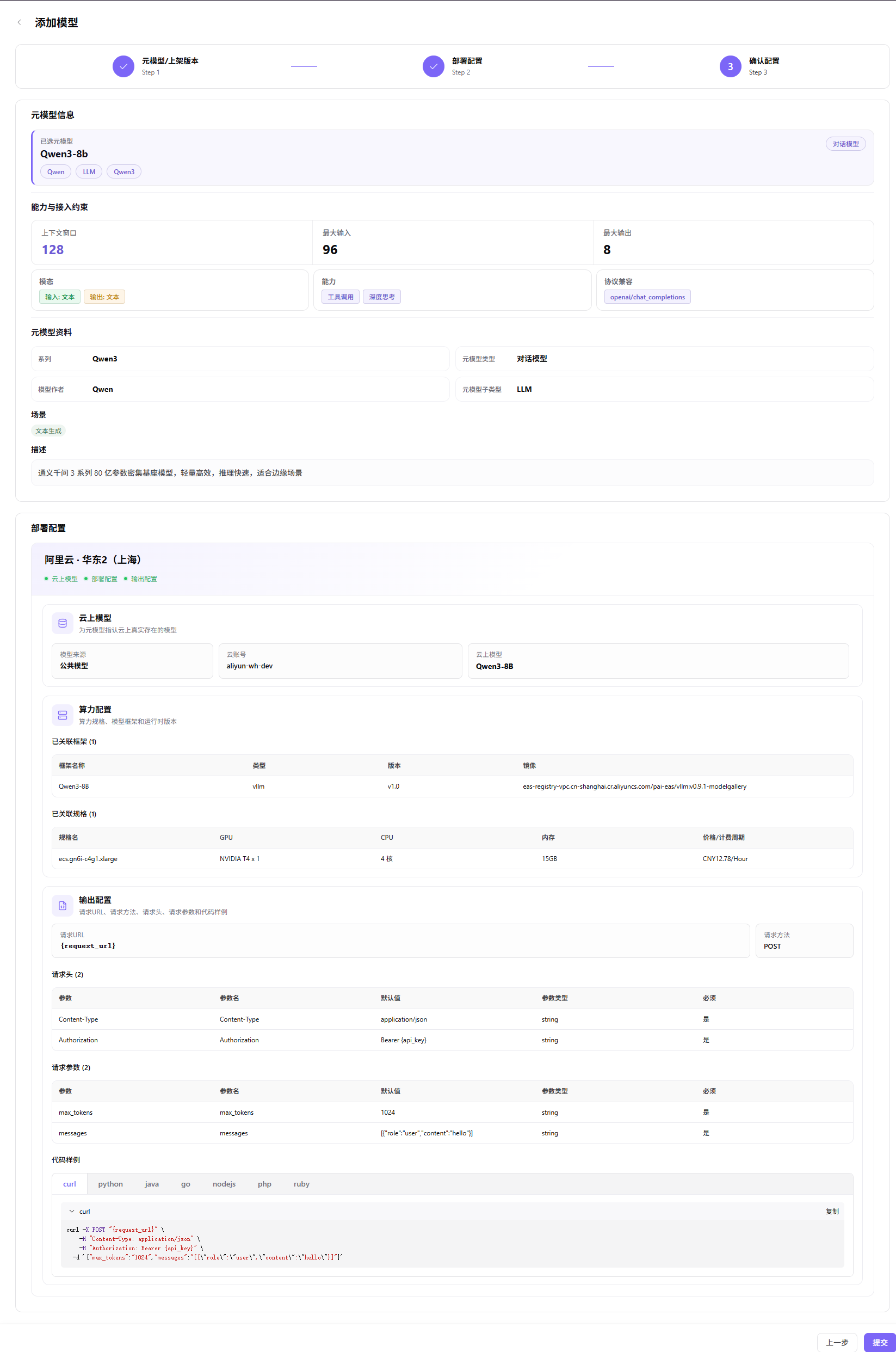Image resolution: width=896 pixels, height=1352 pixels.
Task: Click the 算力配置 server icon
Action: [63, 715]
